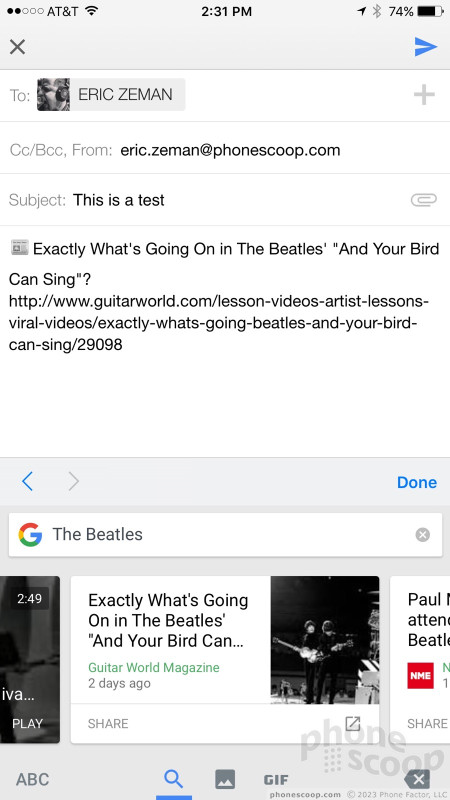
Task: Select the ERIC ZEMAN recipient chip
Action: (111, 94)
